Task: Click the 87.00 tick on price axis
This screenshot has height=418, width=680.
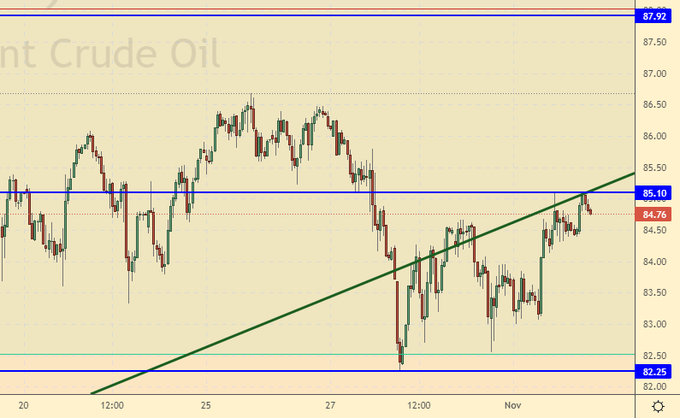Action: 656,74
